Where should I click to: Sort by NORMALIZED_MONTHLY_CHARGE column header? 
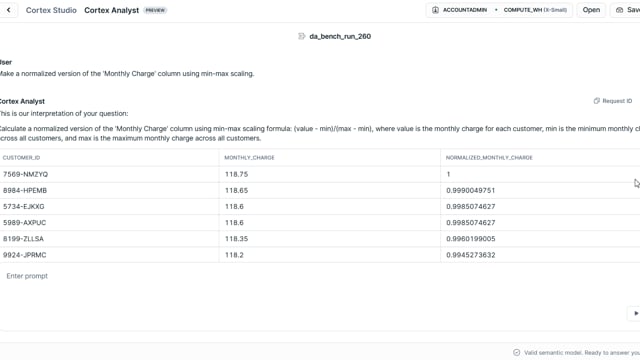coord(489,158)
